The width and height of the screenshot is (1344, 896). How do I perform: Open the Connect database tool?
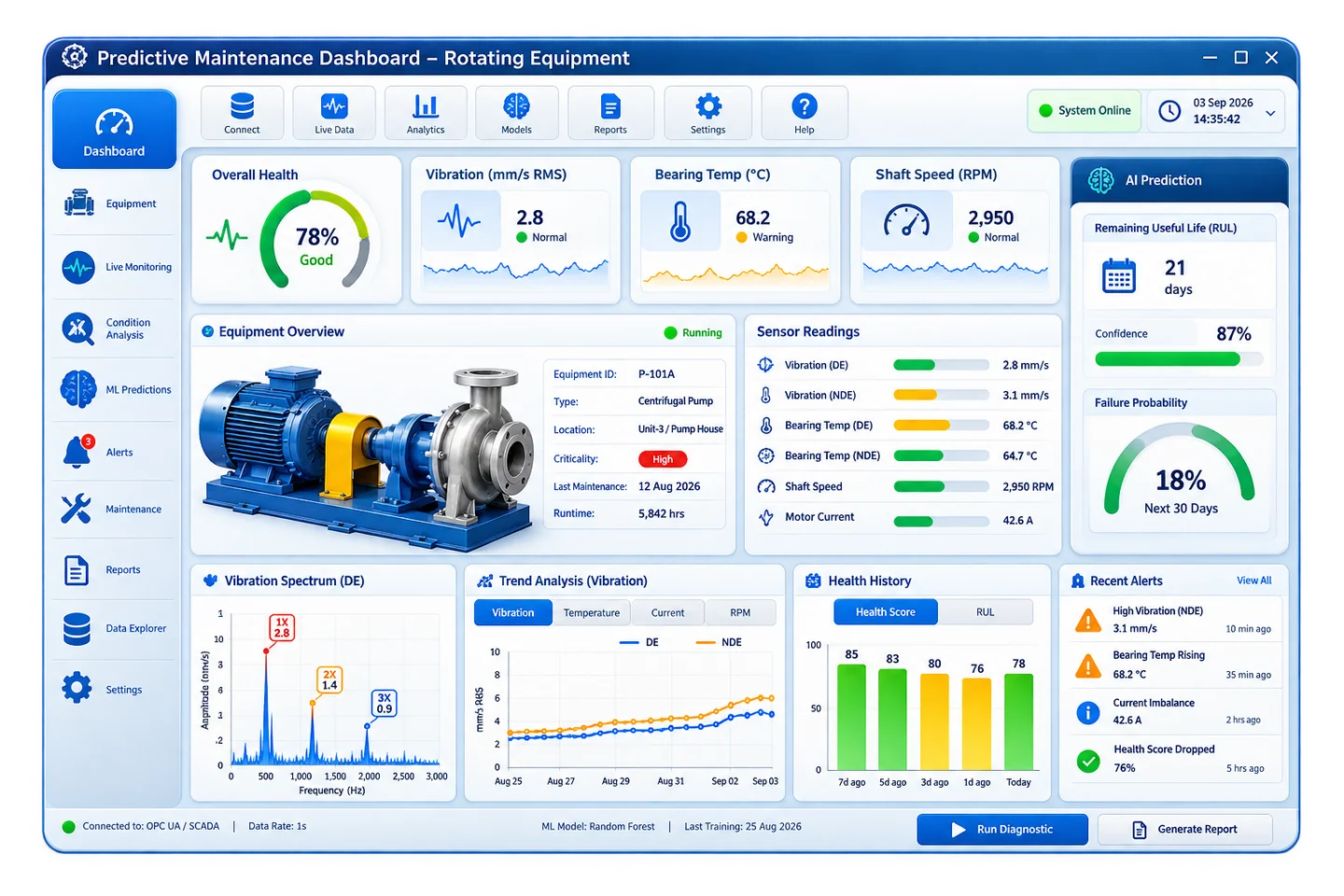pyautogui.click(x=242, y=113)
